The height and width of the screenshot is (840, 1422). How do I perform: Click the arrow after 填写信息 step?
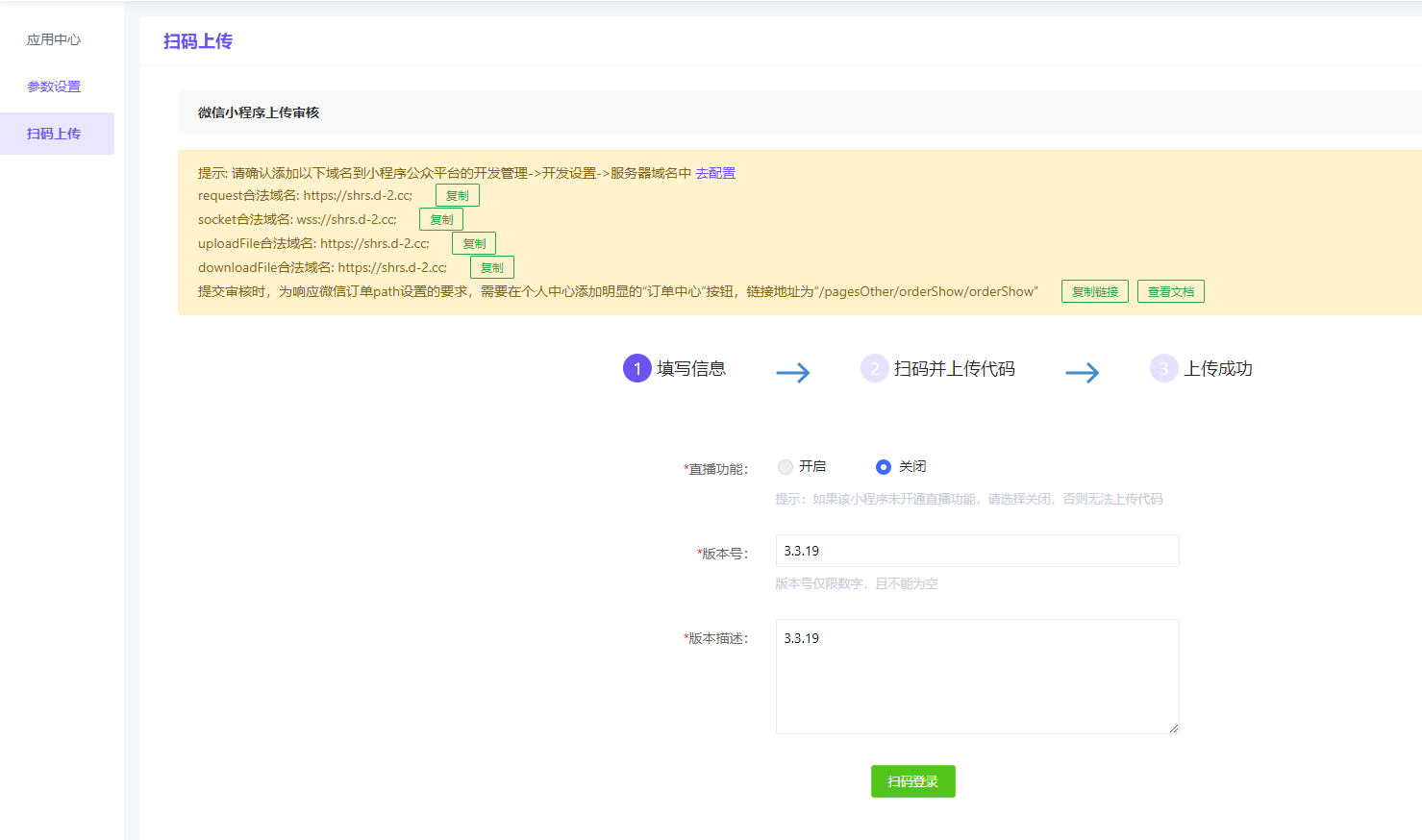[x=793, y=373]
